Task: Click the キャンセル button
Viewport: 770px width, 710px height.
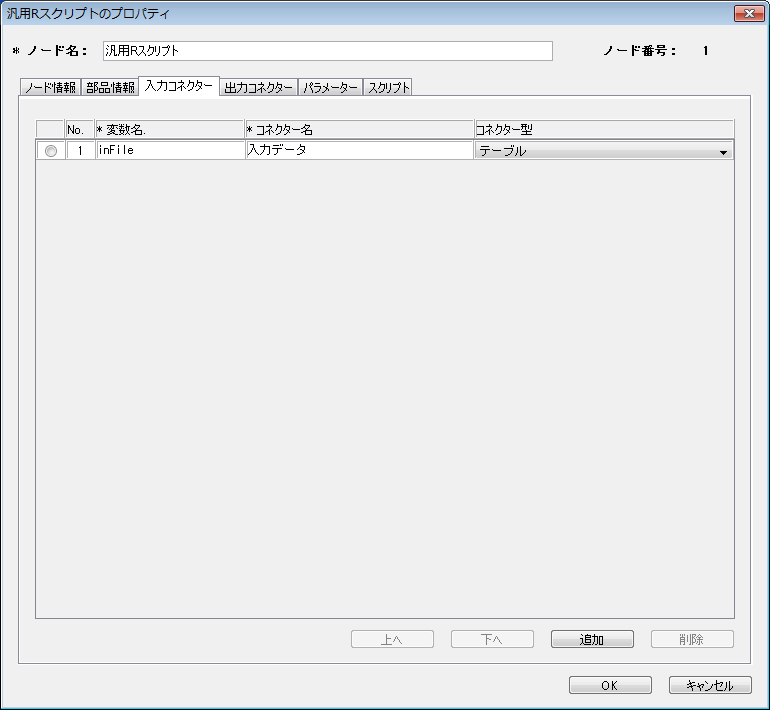Action: tap(710, 686)
